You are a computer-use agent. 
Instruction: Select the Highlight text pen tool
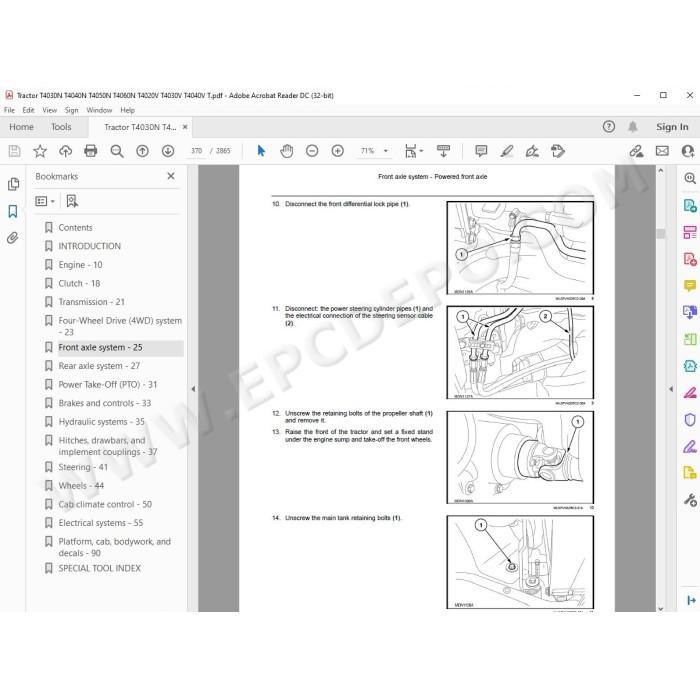[x=507, y=151]
